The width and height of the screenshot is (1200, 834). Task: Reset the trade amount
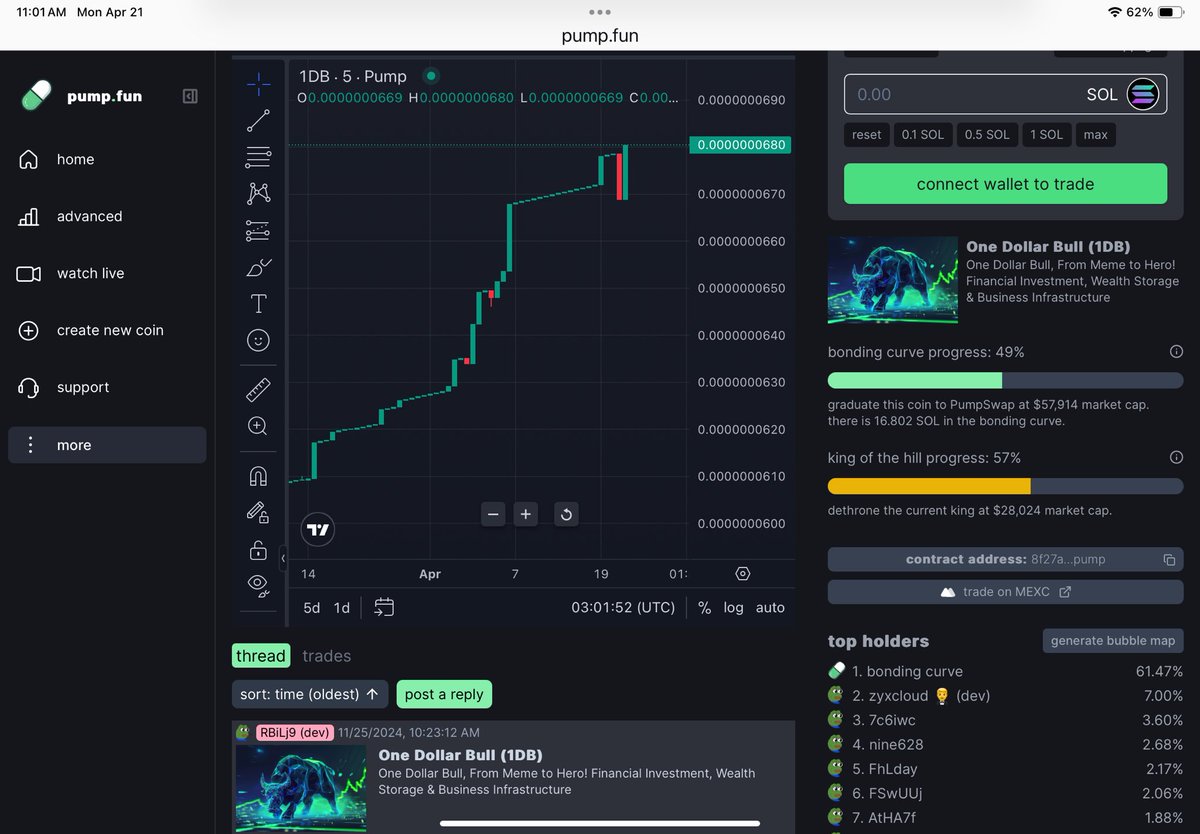point(867,134)
